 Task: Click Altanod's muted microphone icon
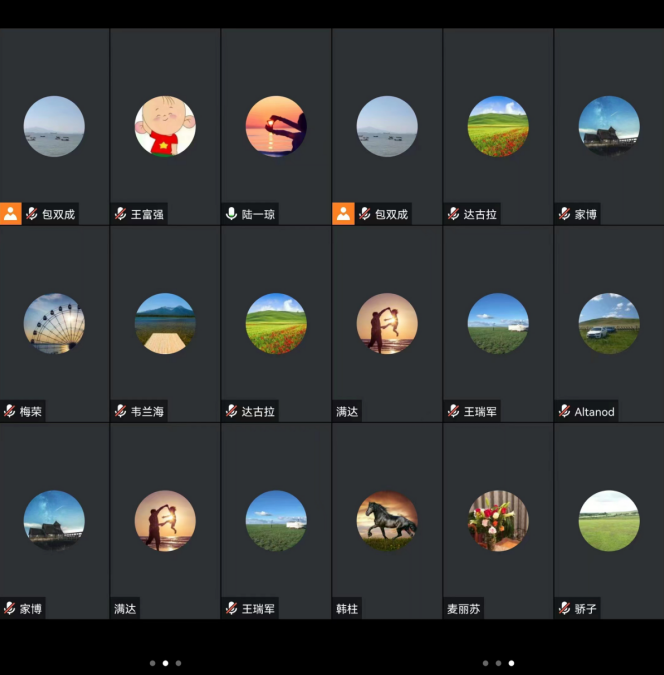click(565, 411)
